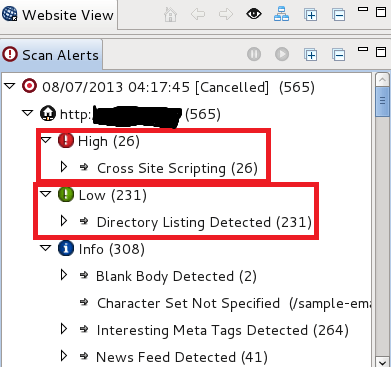The height and width of the screenshot is (367, 391).
Task: Collapse all Scan Alerts tree nodes
Action: 338,55
